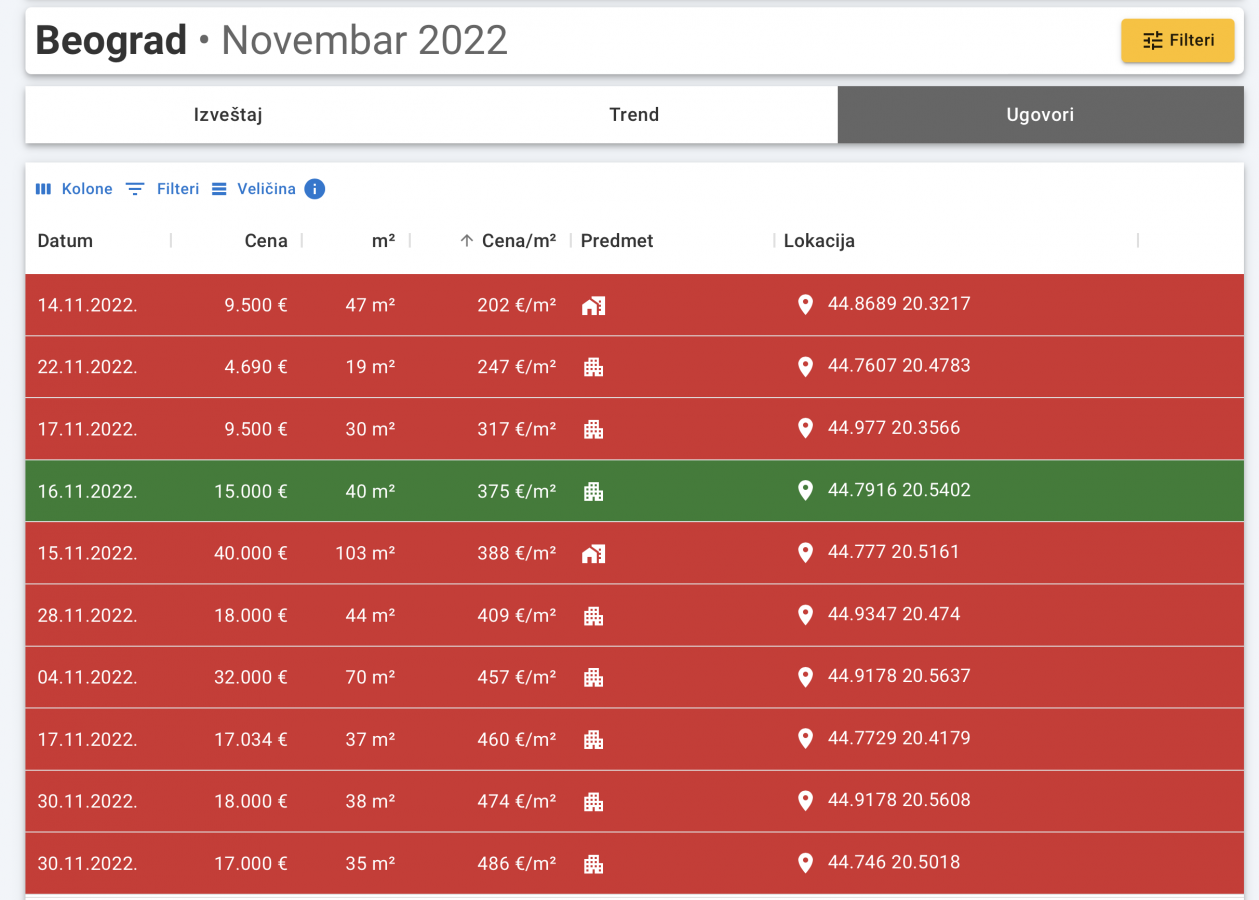Open table Filteri in the grid toolbar
The width and height of the screenshot is (1259, 900).
(162, 189)
